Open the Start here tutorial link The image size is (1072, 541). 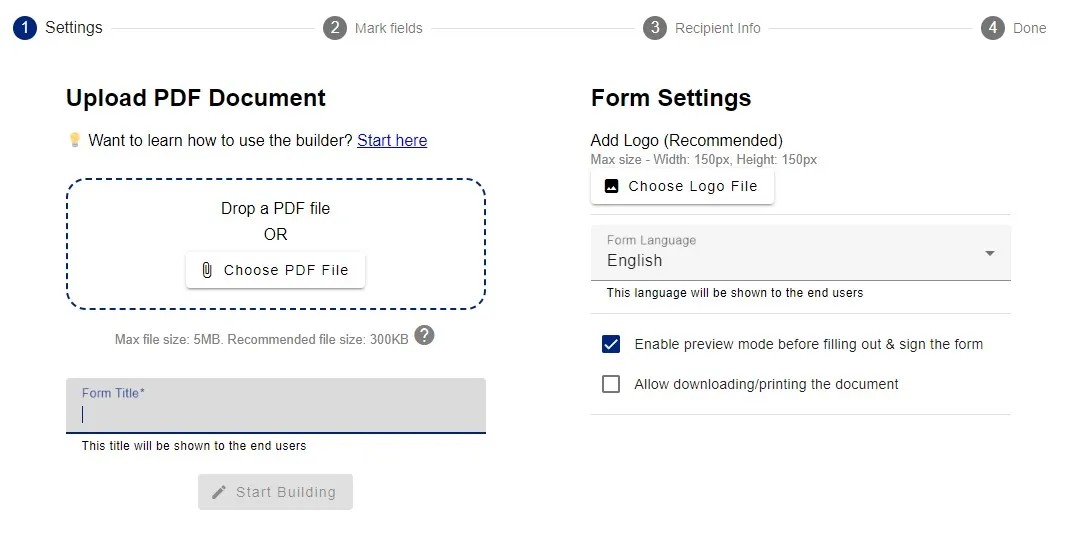pos(392,140)
